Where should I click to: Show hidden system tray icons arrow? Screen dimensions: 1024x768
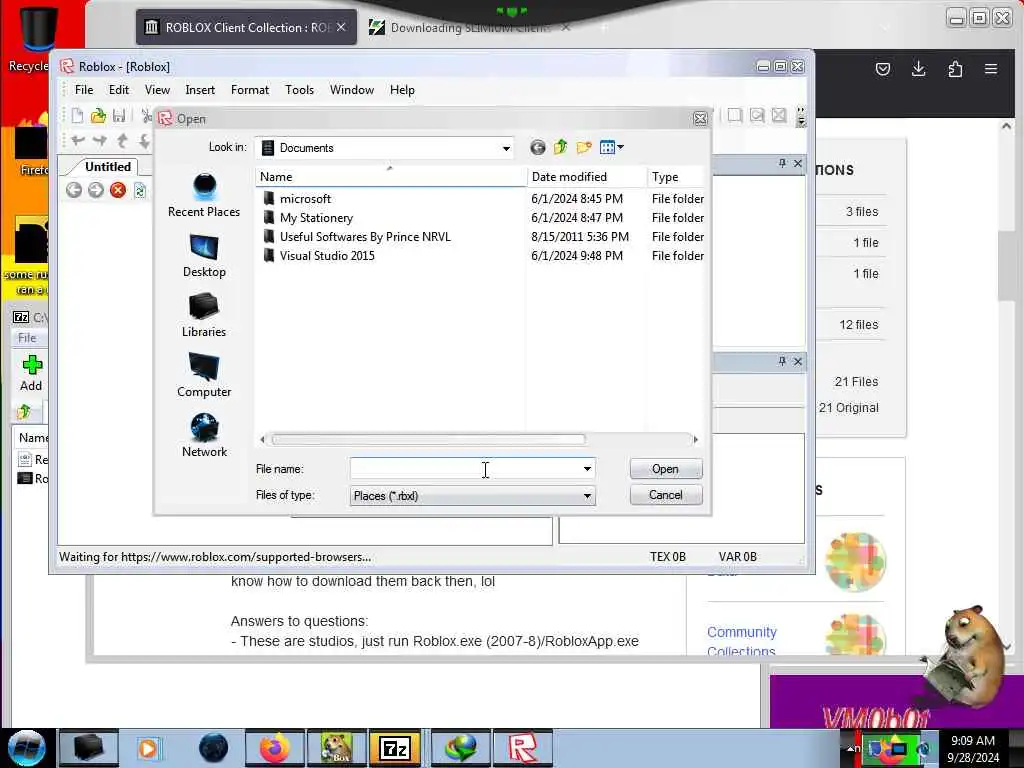852,748
